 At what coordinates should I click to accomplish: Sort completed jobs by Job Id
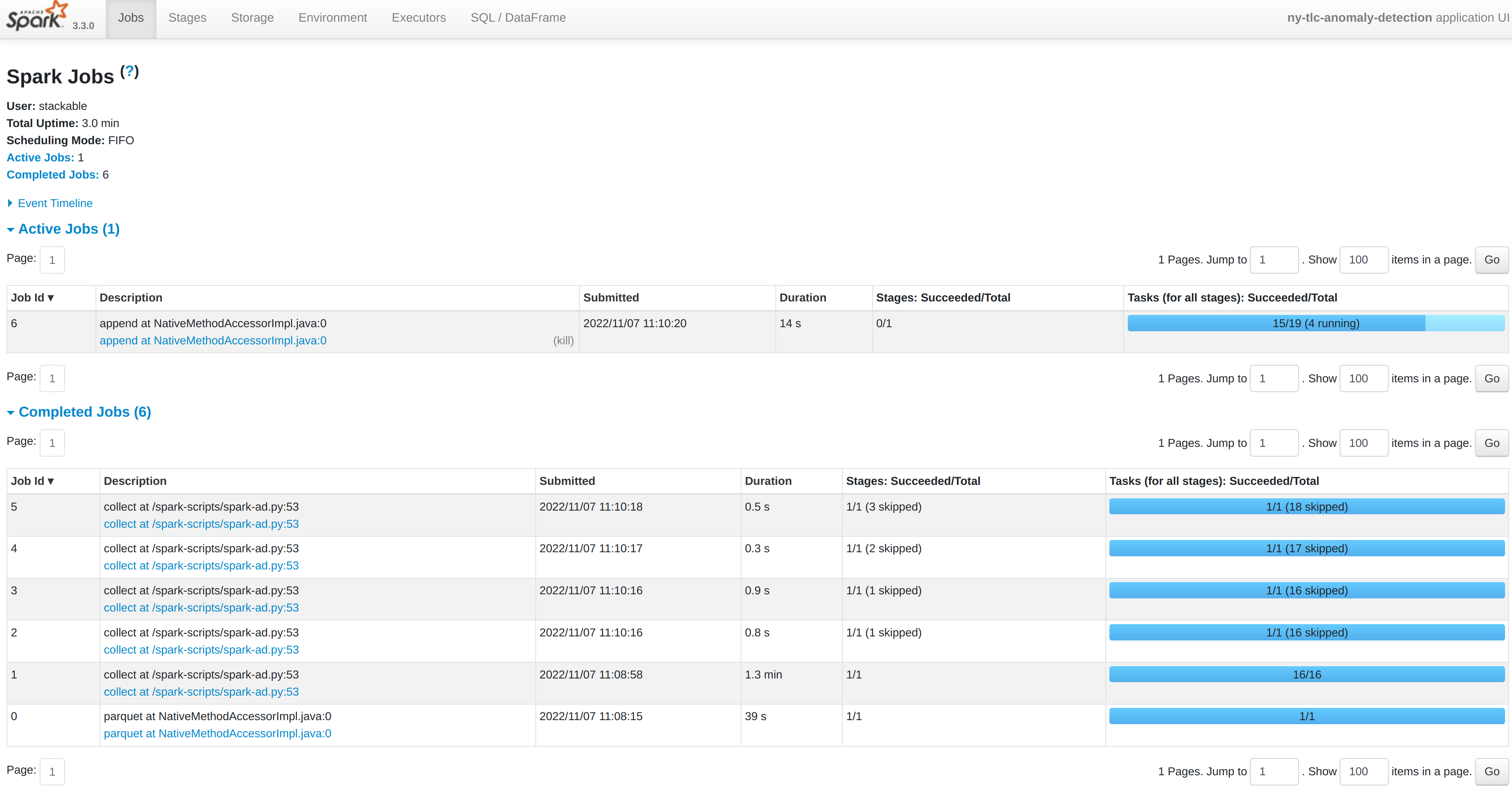(x=32, y=481)
